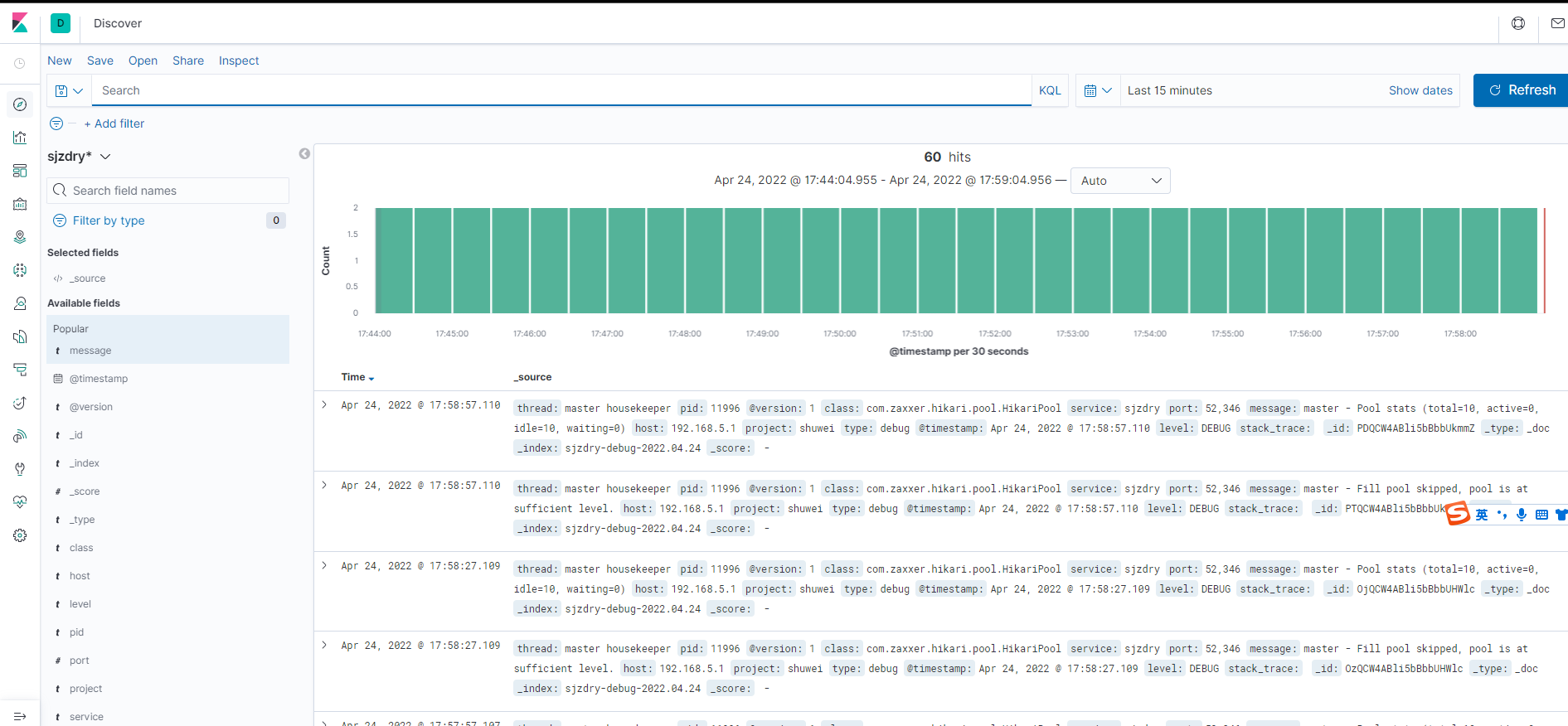Switch query language via KQL button
This screenshot has width=1568, height=726.
pyautogui.click(x=1050, y=90)
